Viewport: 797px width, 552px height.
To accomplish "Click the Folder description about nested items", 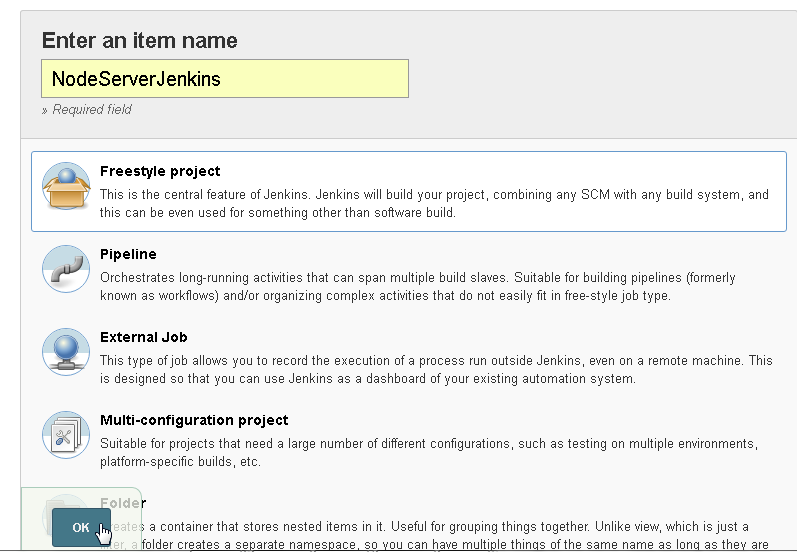I will coord(435,535).
